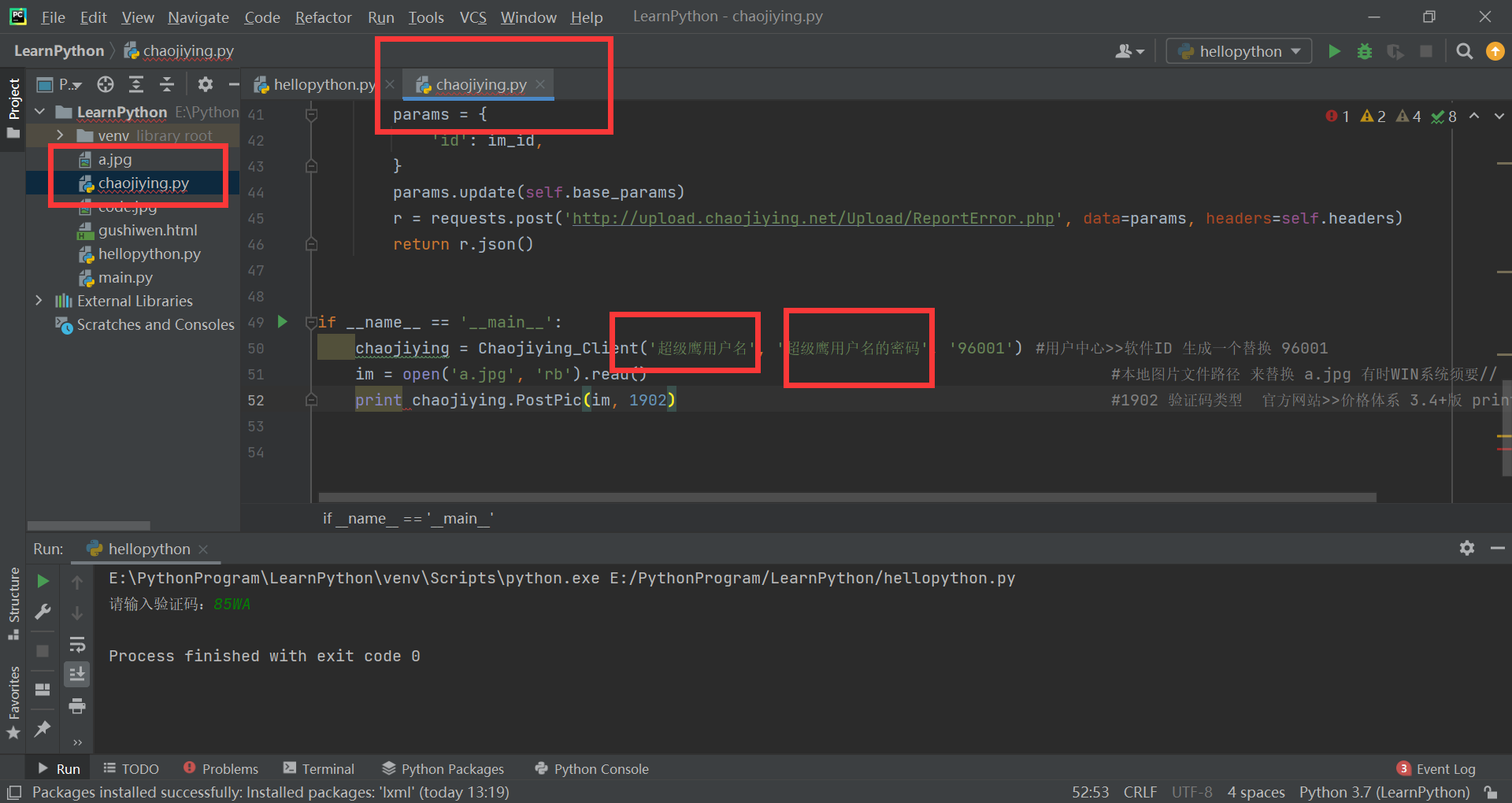The width and height of the screenshot is (1512, 803).
Task: Open the user account icon menu
Action: pyautogui.click(x=1129, y=51)
